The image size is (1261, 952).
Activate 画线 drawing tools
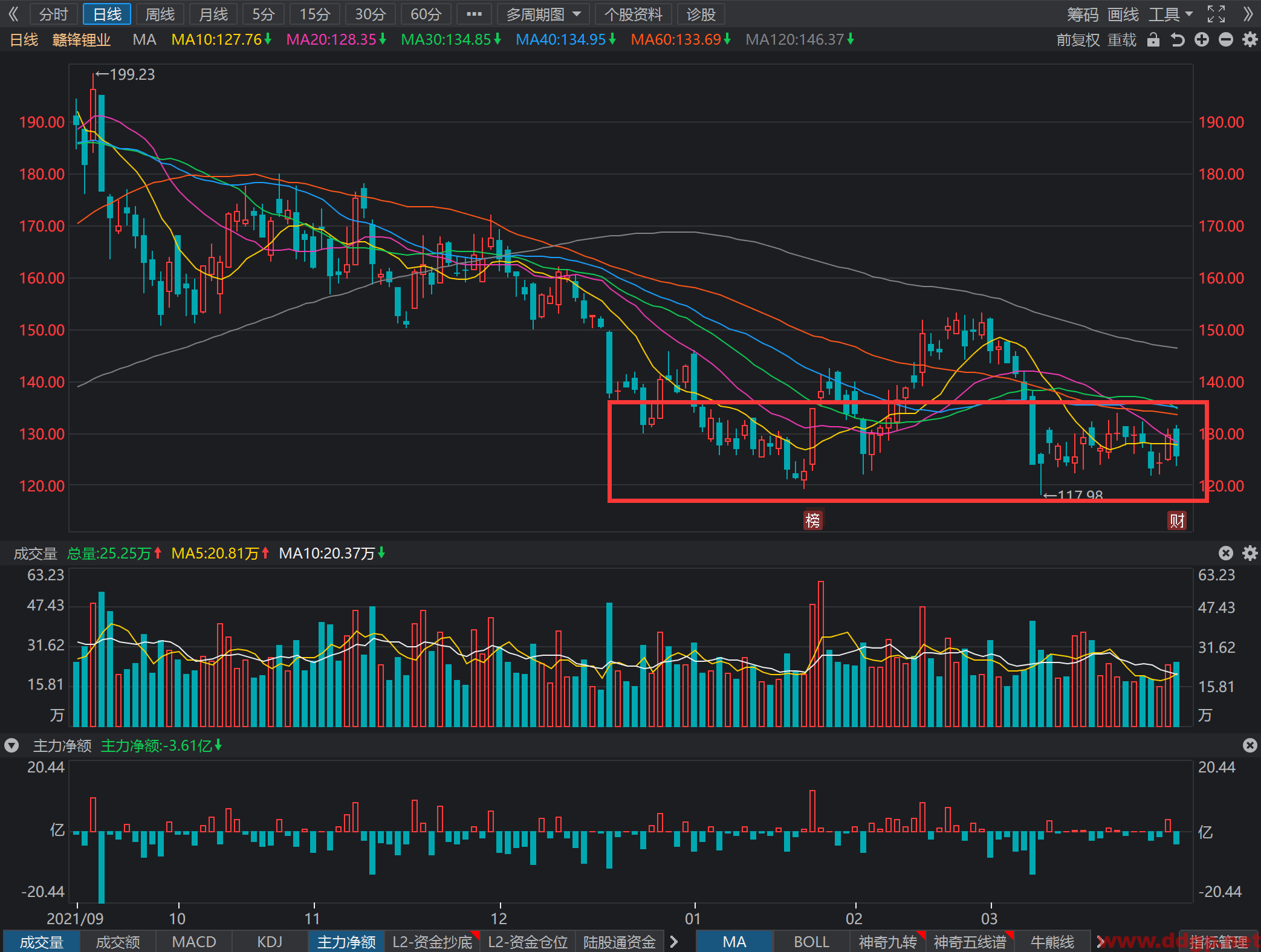click(x=1123, y=14)
